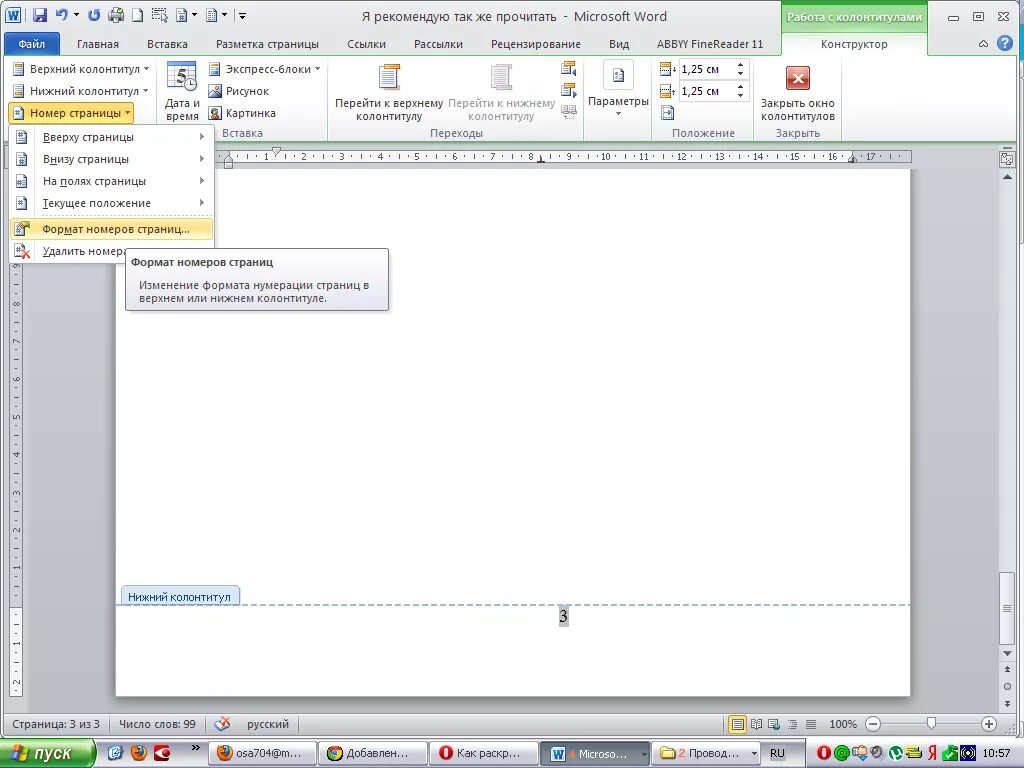Screen dimensions: 1024x768
Task: Expand На полях страницы submenu
Action: click(x=111, y=182)
